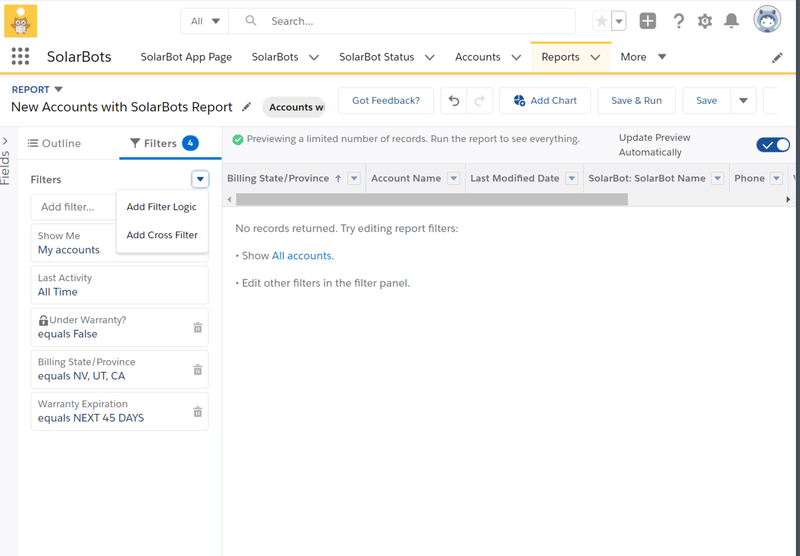The width and height of the screenshot is (800, 556).
Task: Open the global actions plus icon
Action: click(x=647, y=21)
